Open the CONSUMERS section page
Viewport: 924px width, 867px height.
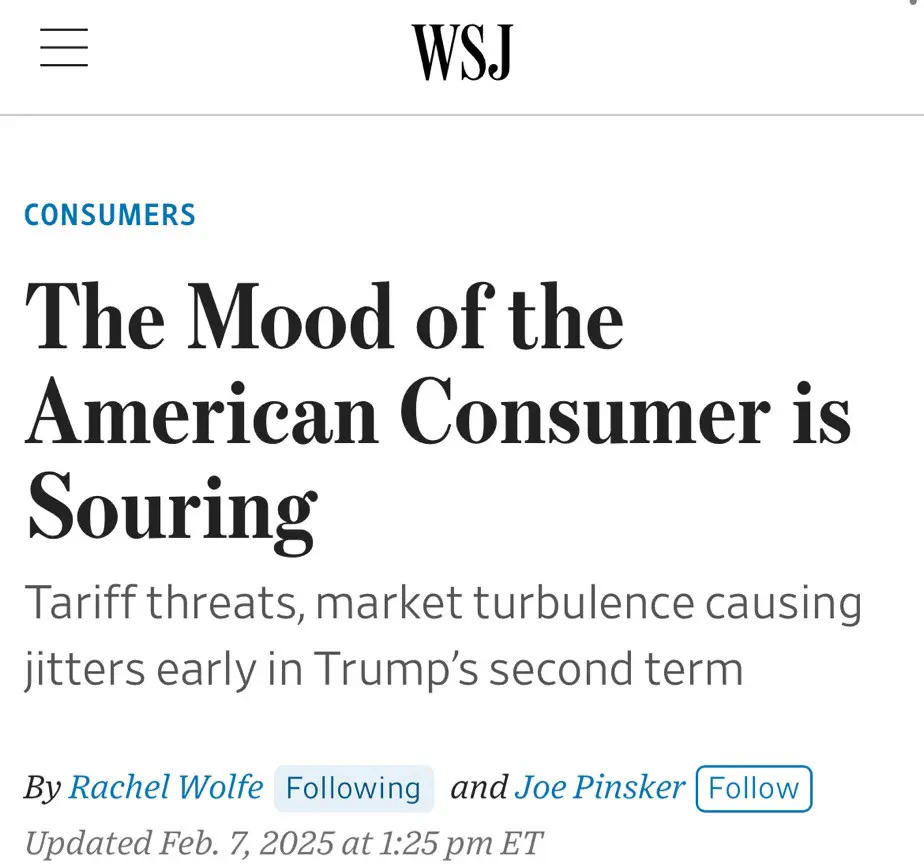click(x=110, y=214)
